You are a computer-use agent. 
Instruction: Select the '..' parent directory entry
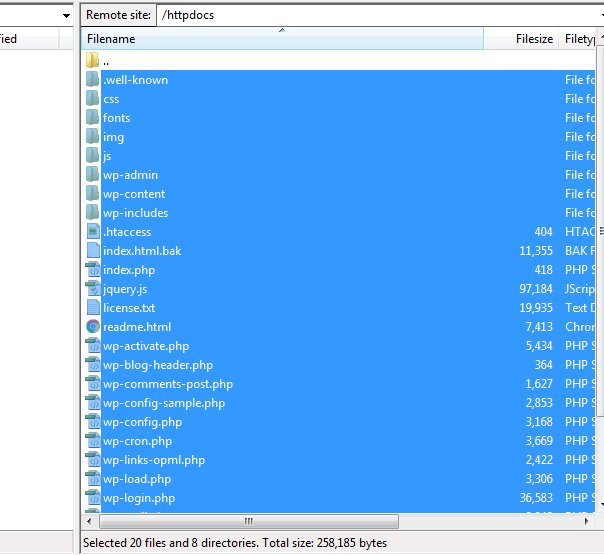106,61
